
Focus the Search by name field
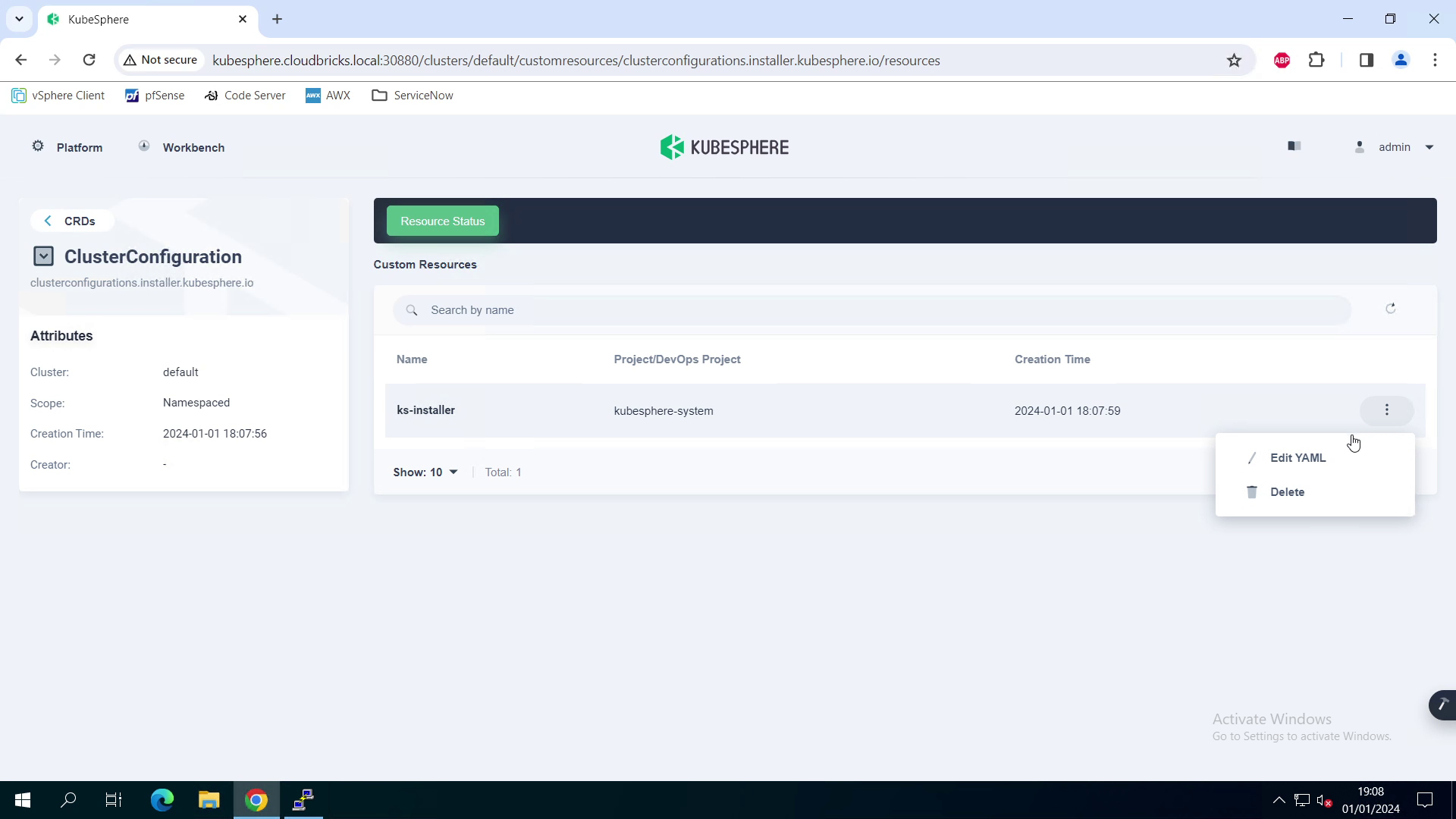click(x=872, y=310)
